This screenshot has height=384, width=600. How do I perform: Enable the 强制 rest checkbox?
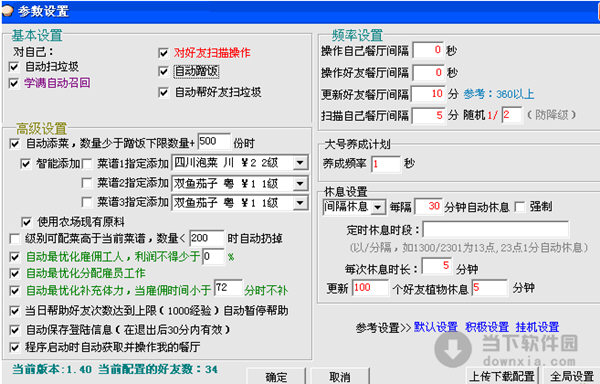pyautogui.click(x=520, y=207)
